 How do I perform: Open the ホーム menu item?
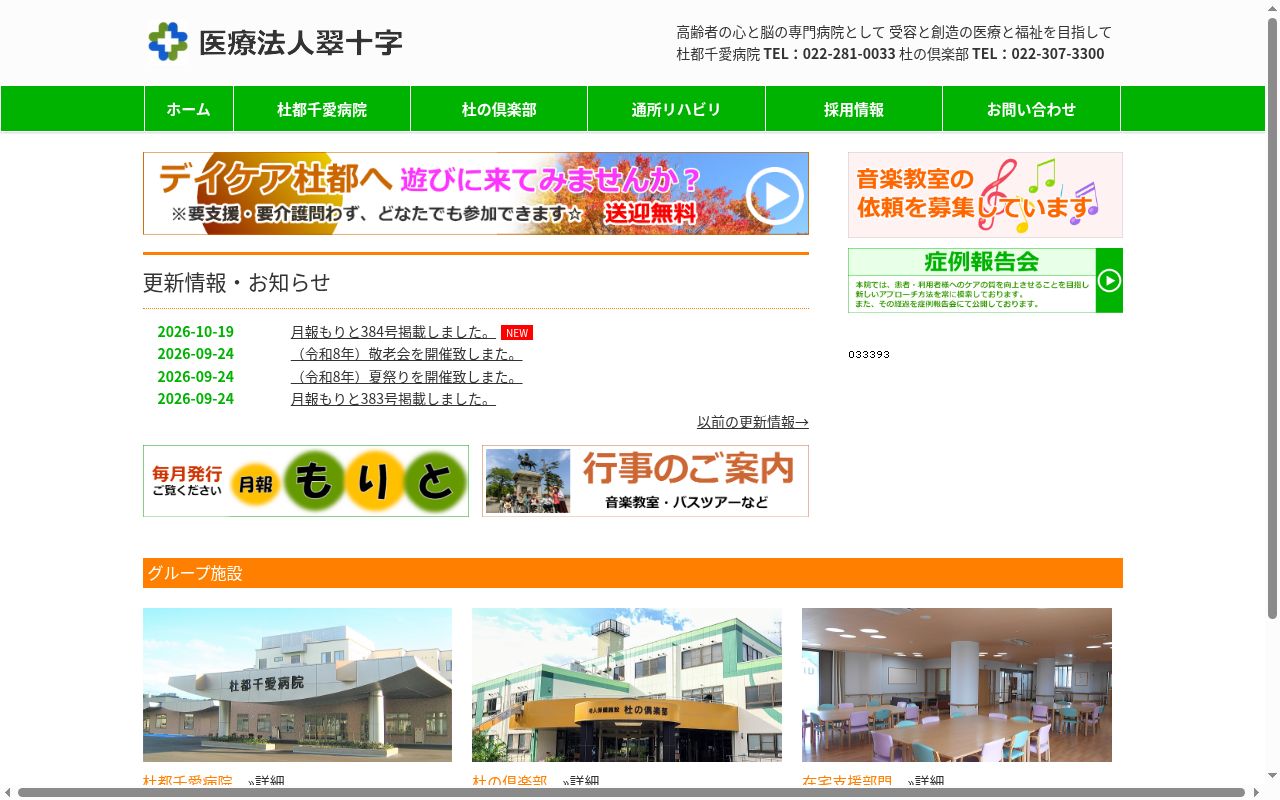tap(189, 109)
